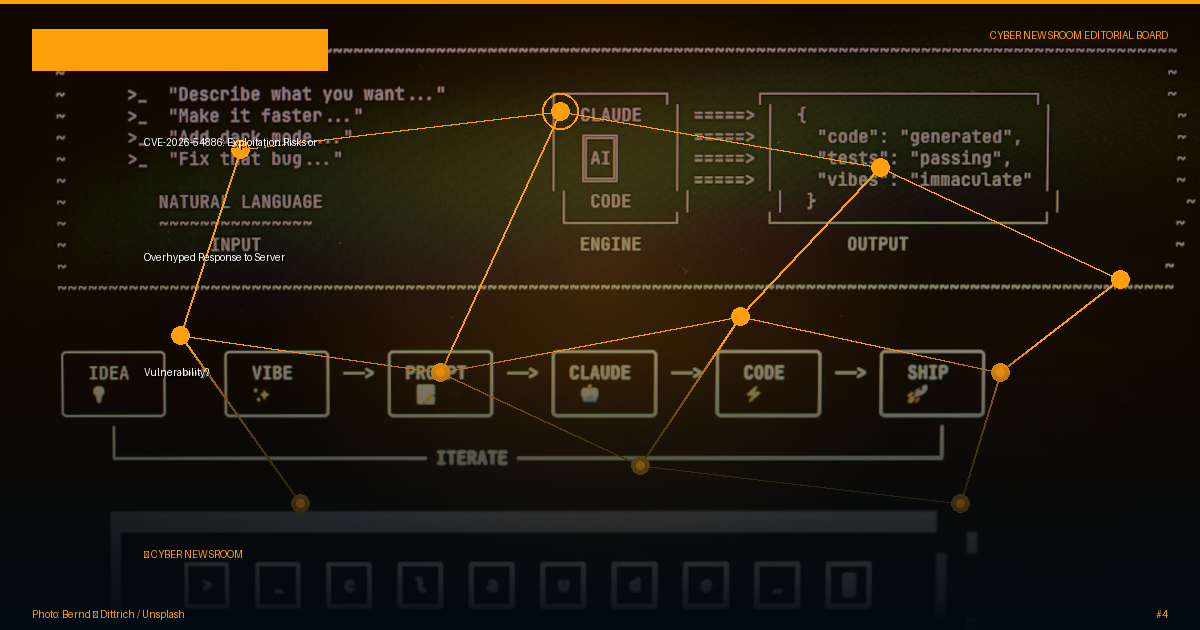Viewport: 1200px width, 630px height.
Task: Select the dim node below the ITERATE label
Action: pyautogui.click(x=640, y=465)
